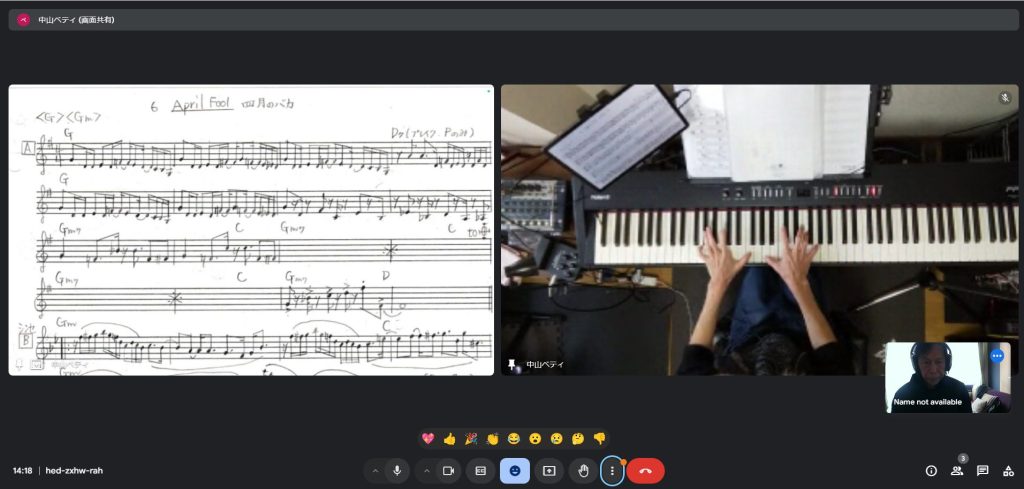Send the crying sad face reaction
Image resolution: width=1024 pixels, height=489 pixels.
(556, 439)
